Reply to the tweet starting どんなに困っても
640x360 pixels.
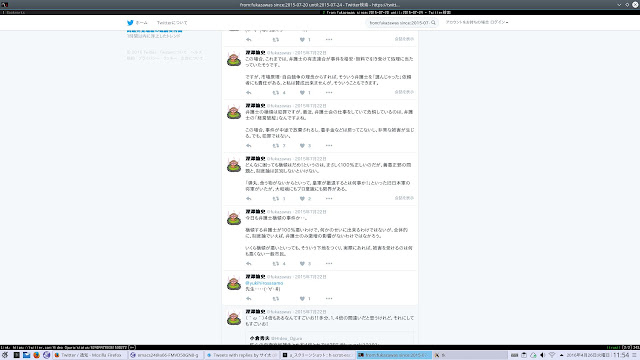click(249, 199)
